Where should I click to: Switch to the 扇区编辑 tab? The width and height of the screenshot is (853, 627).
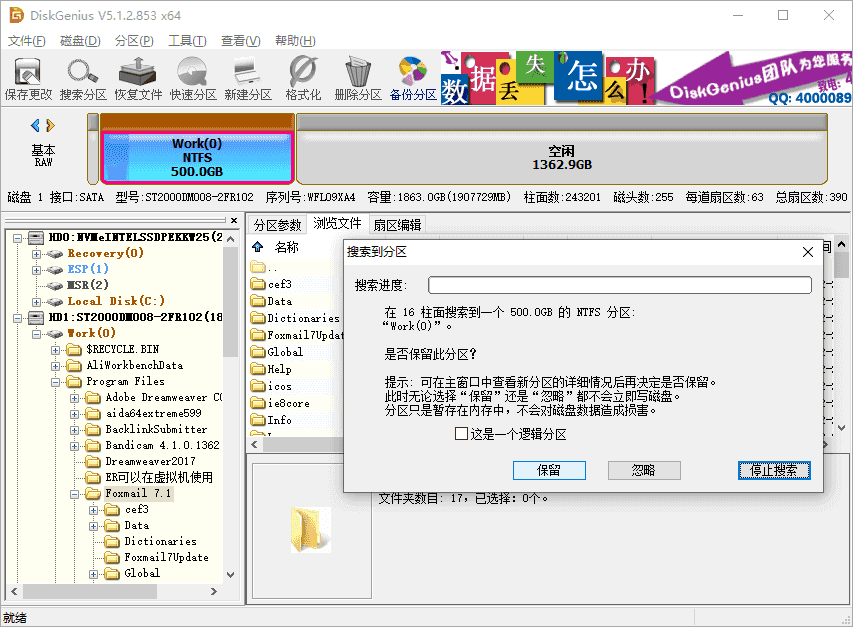[397, 224]
